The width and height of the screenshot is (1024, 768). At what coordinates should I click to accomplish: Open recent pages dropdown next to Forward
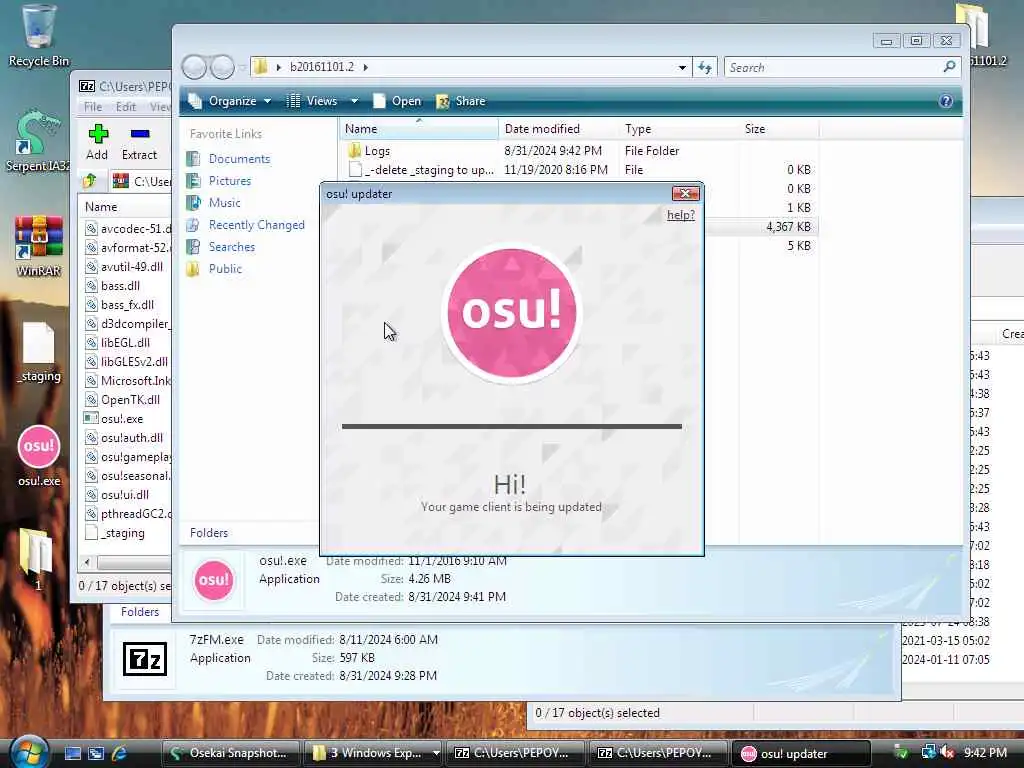(x=242, y=67)
